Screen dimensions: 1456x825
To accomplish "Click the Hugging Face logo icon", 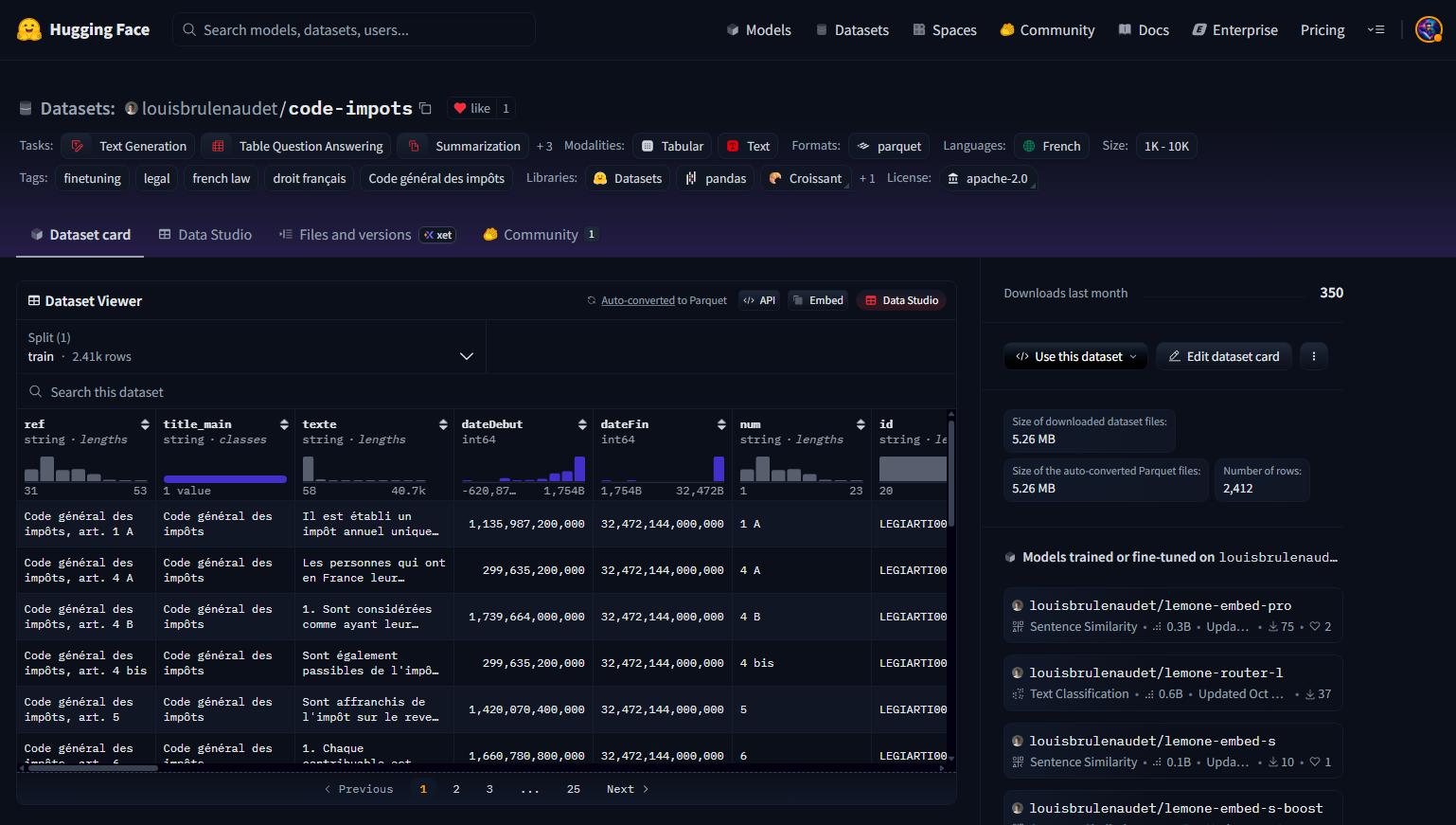I will [x=29, y=29].
